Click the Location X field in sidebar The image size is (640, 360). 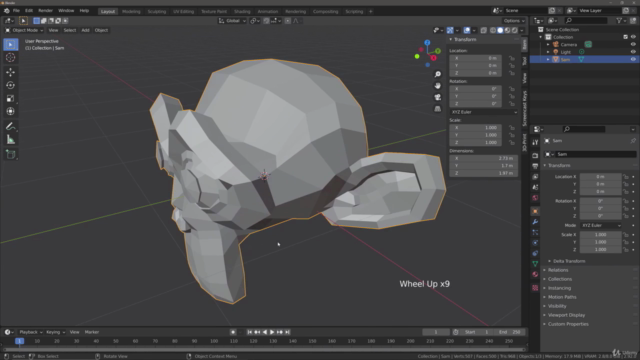(476, 58)
